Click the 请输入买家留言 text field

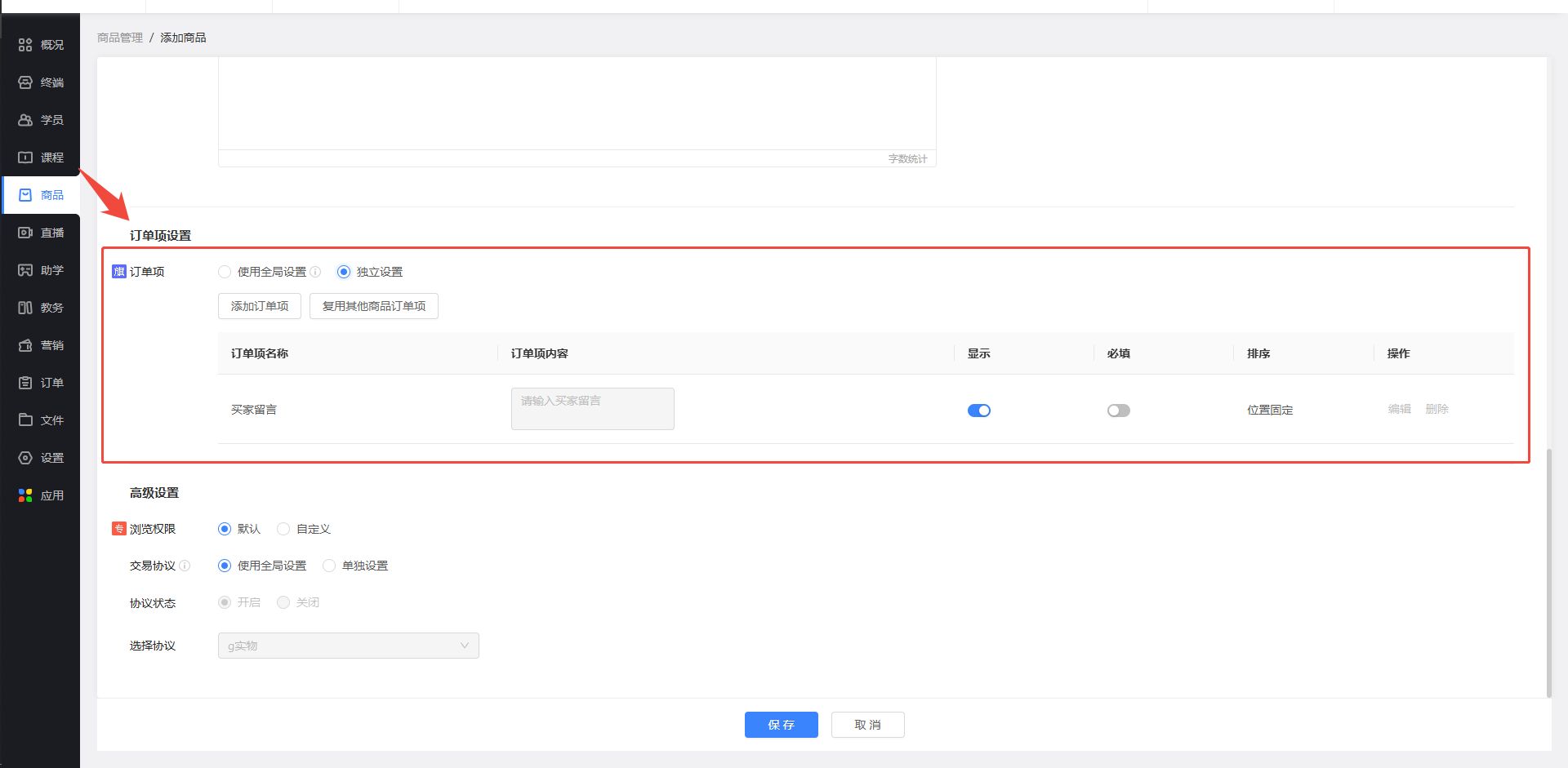[x=592, y=408]
